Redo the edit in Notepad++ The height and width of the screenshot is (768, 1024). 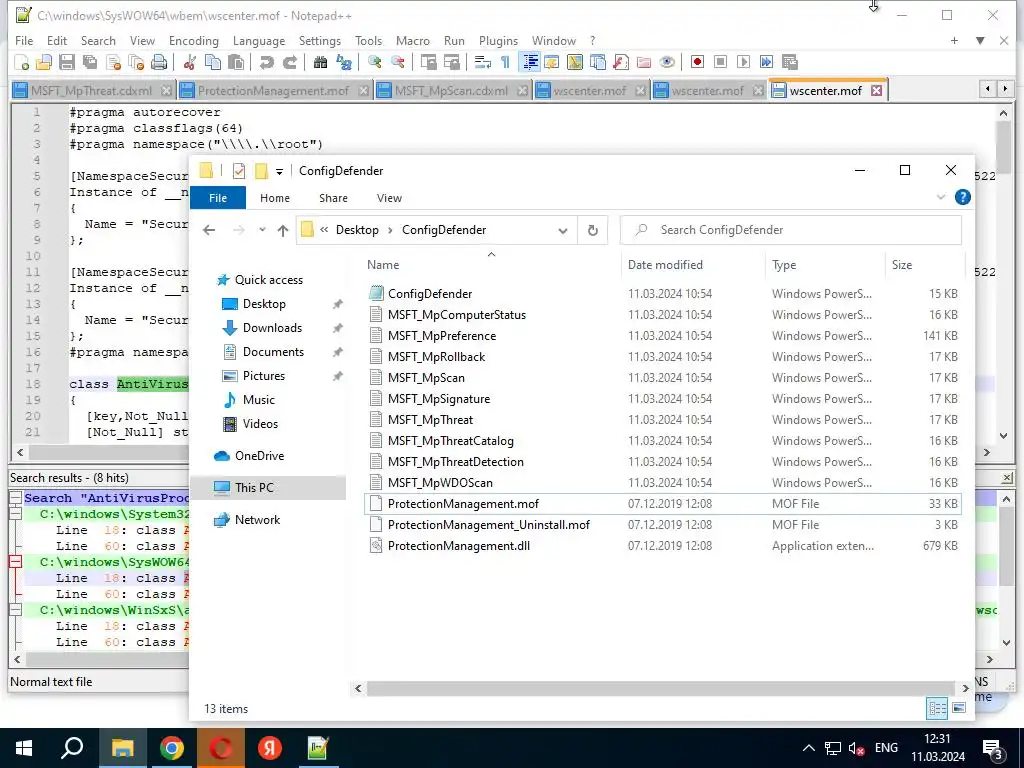(x=289, y=63)
